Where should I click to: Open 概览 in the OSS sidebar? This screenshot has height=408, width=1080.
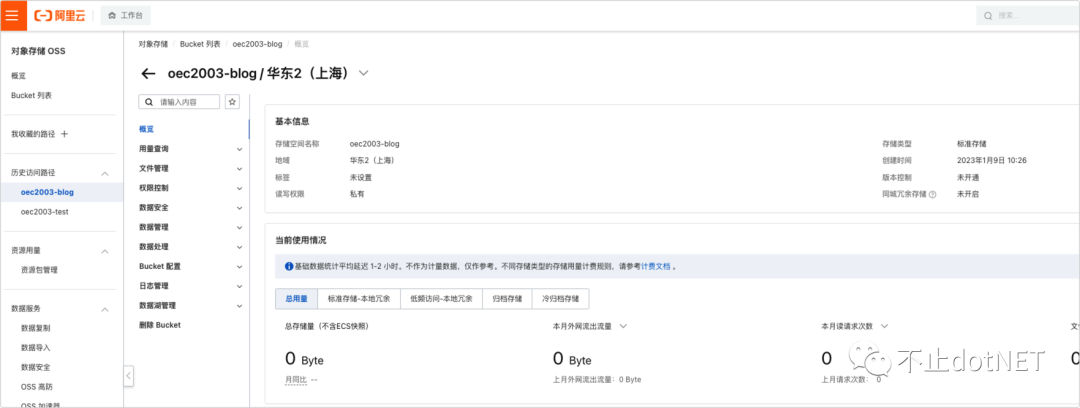pos(18,76)
